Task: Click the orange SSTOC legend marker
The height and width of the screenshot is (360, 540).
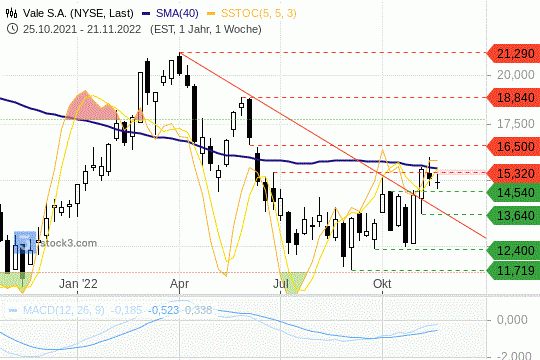Action: tap(211, 14)
